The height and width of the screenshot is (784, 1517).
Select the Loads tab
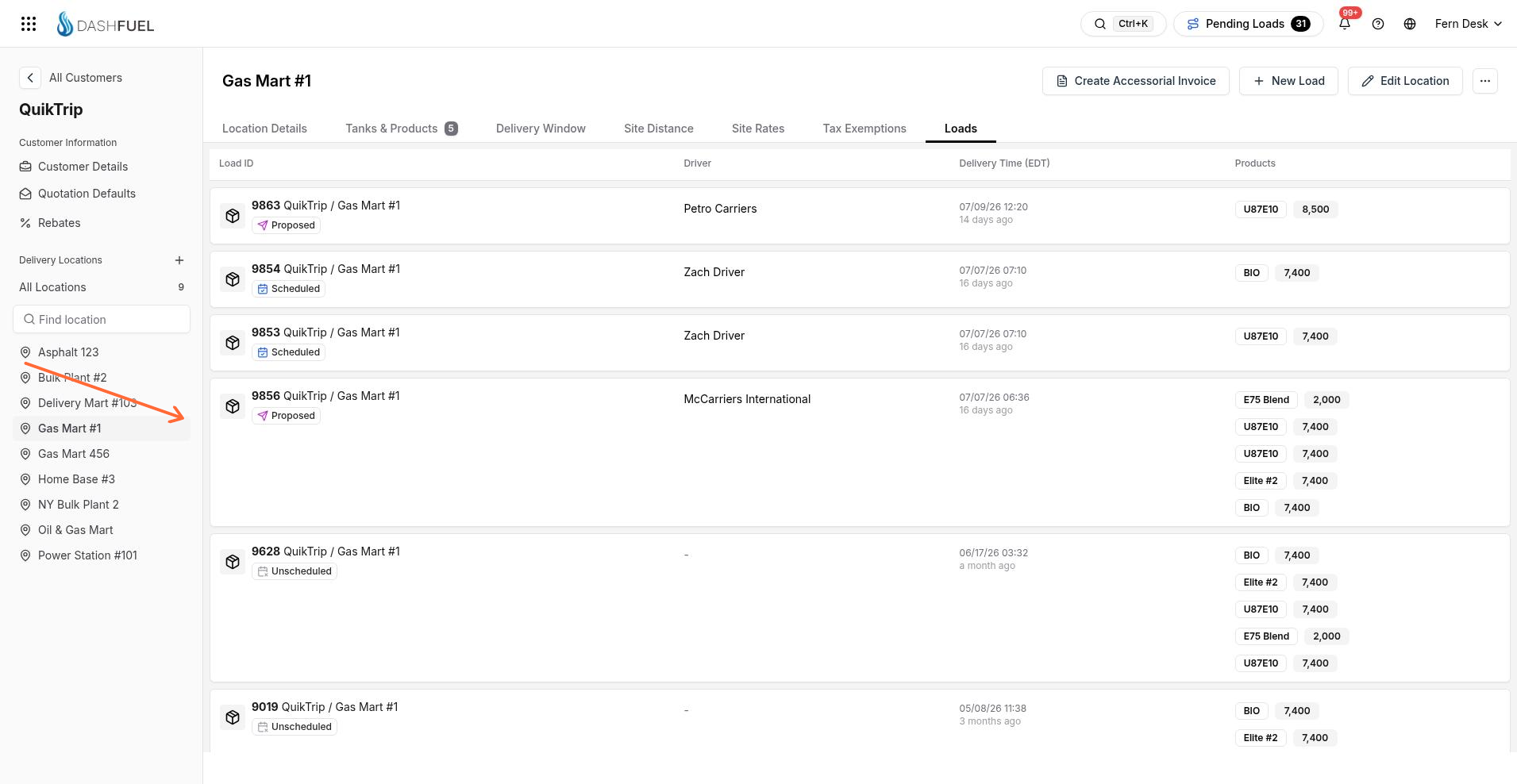pyautogui.click(x=961, y=129)
